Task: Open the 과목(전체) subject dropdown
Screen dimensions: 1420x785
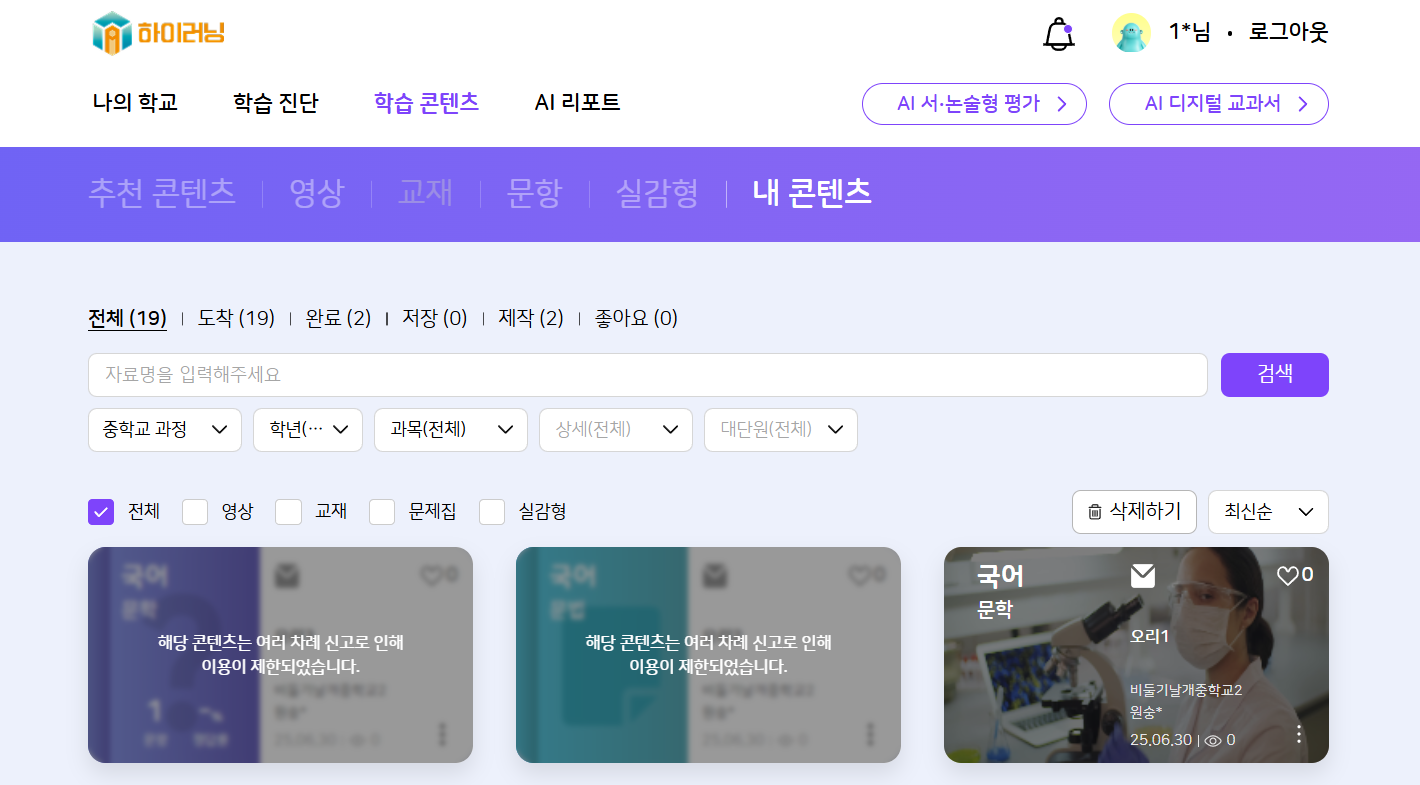Action: point(450,430)
